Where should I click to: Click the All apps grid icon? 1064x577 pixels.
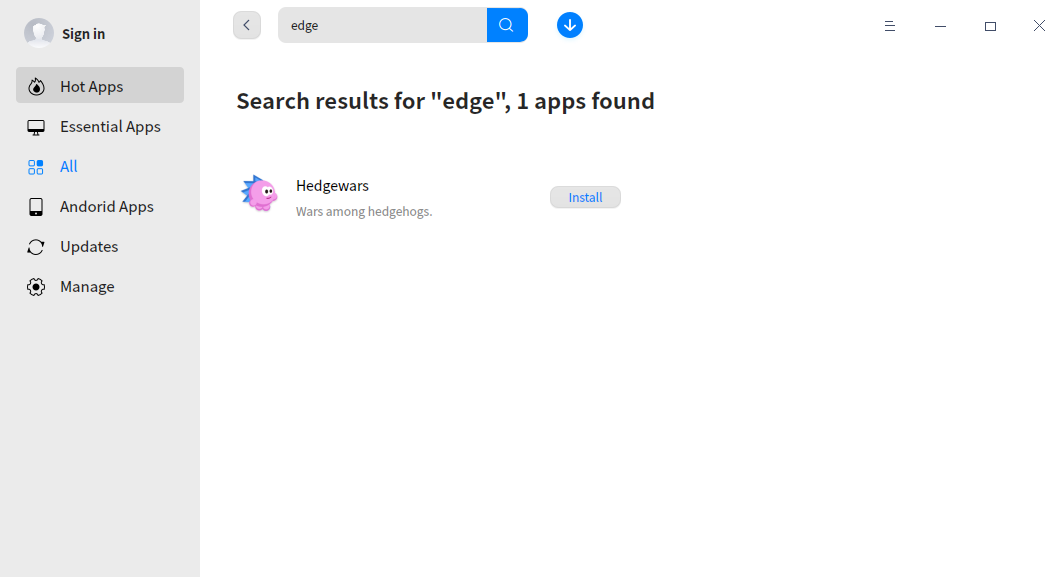pos(36,166)
